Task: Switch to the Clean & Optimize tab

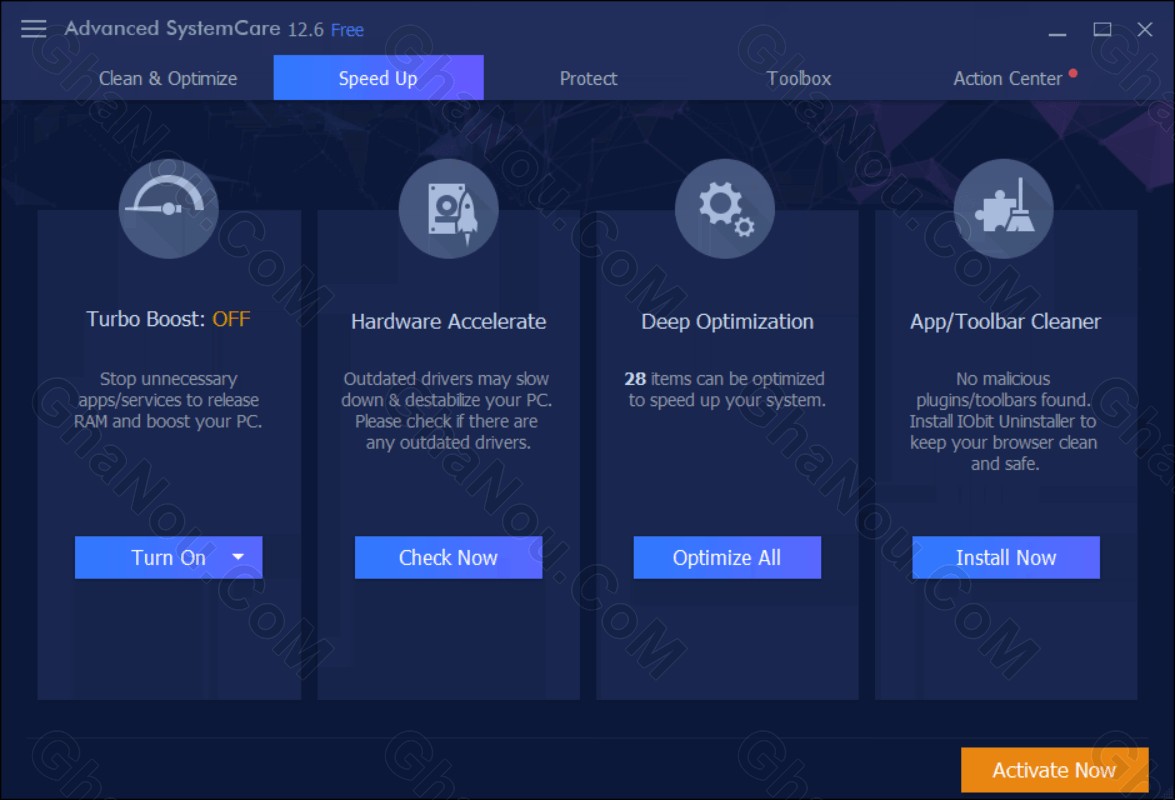Action: pos(168,79)
